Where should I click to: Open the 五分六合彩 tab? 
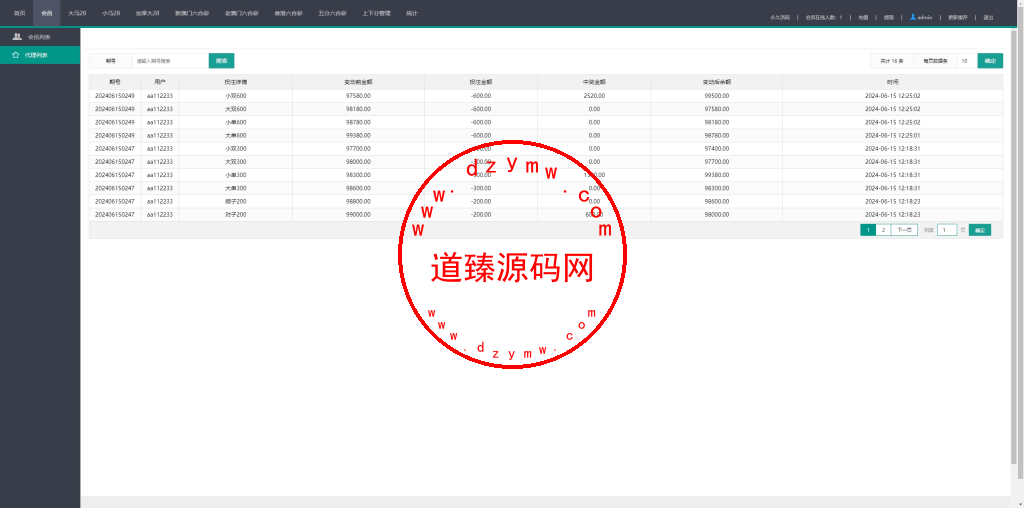pyautogui.click(x=332, y=13)
